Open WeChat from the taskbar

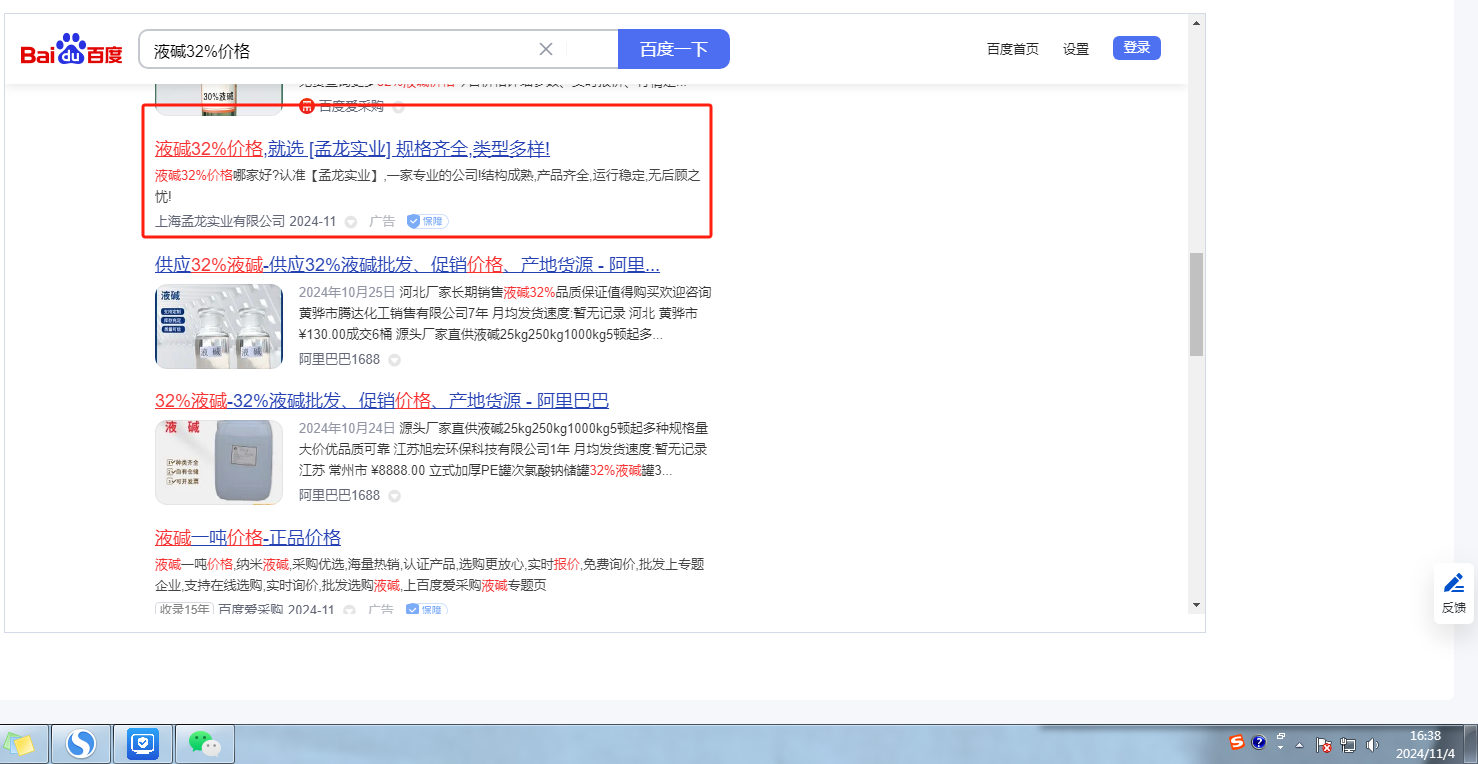205,744
